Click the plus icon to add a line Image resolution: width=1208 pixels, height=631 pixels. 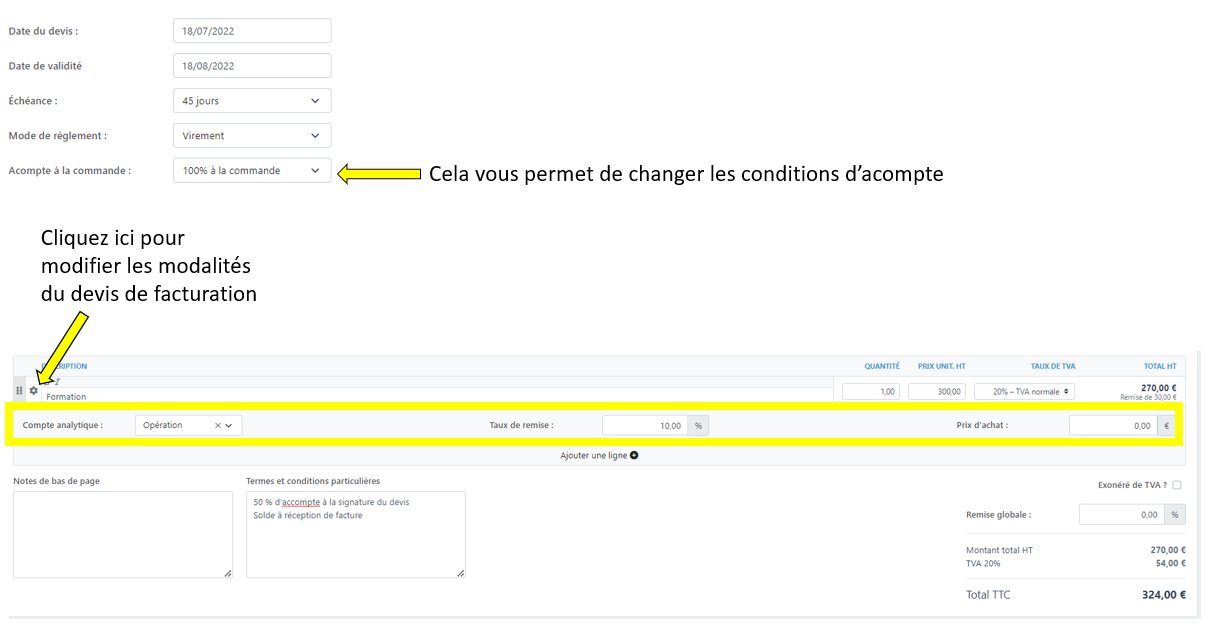pos(634,456)
